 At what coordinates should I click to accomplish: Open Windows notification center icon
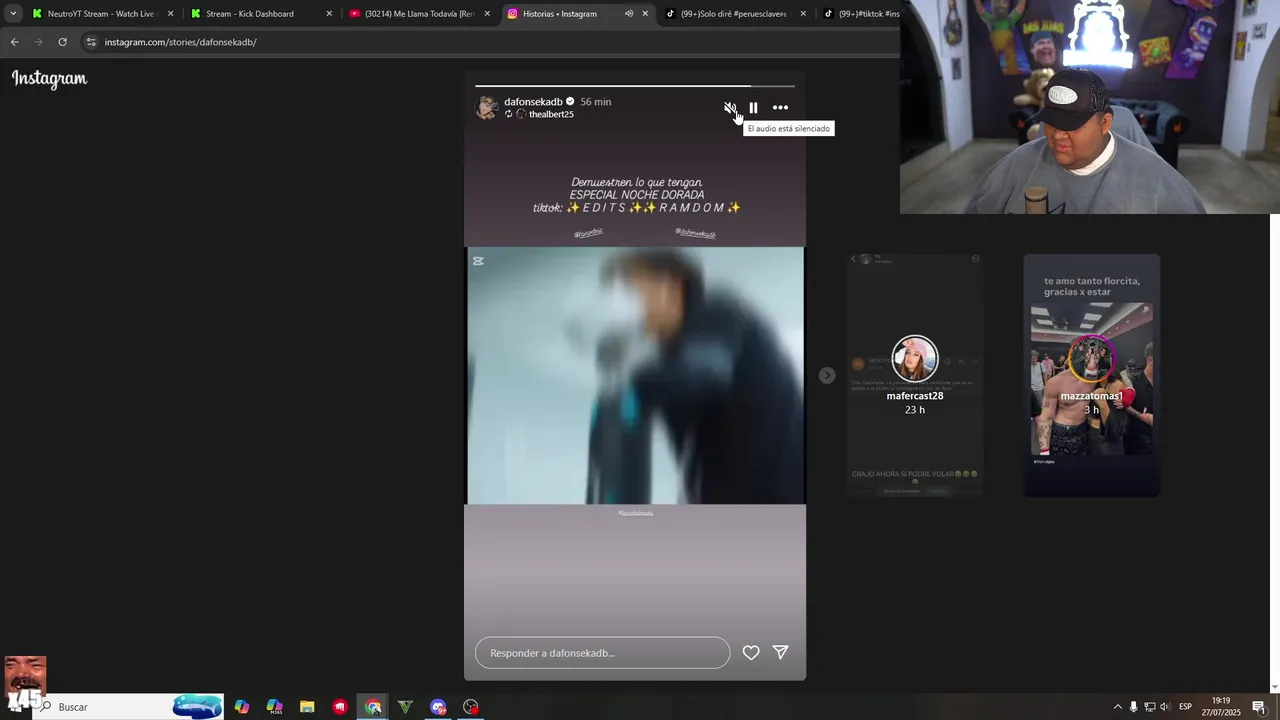click(x=1258, y=707)
